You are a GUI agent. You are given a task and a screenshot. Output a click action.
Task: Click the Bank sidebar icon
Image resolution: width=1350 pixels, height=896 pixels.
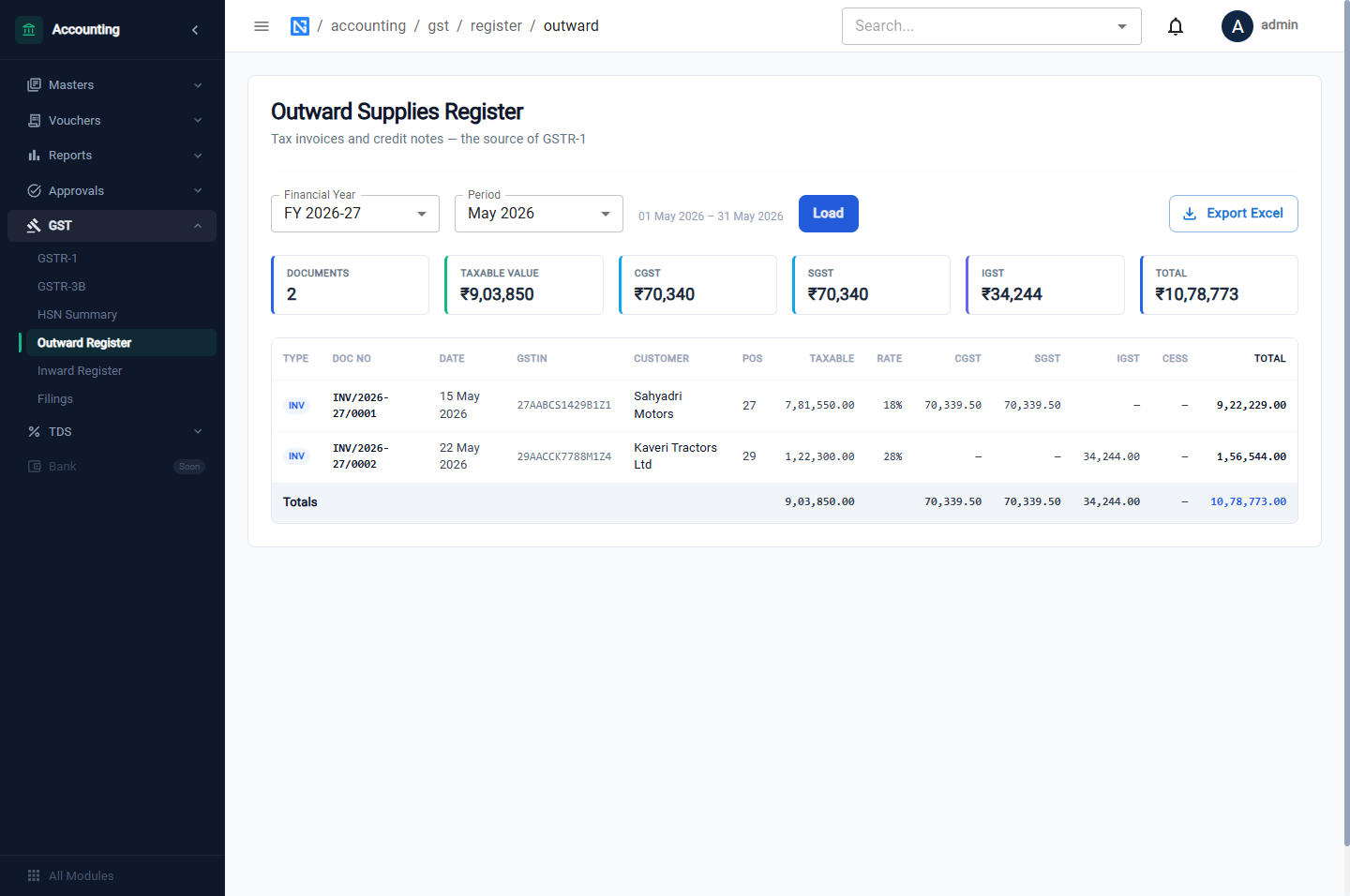coord(34,467)
